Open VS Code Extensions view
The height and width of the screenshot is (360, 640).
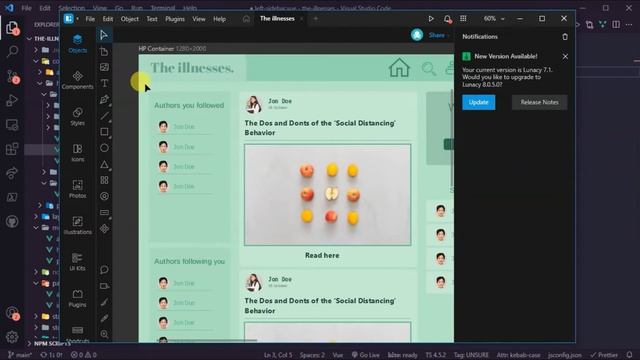pyautogui.click(x=12, y=149)
